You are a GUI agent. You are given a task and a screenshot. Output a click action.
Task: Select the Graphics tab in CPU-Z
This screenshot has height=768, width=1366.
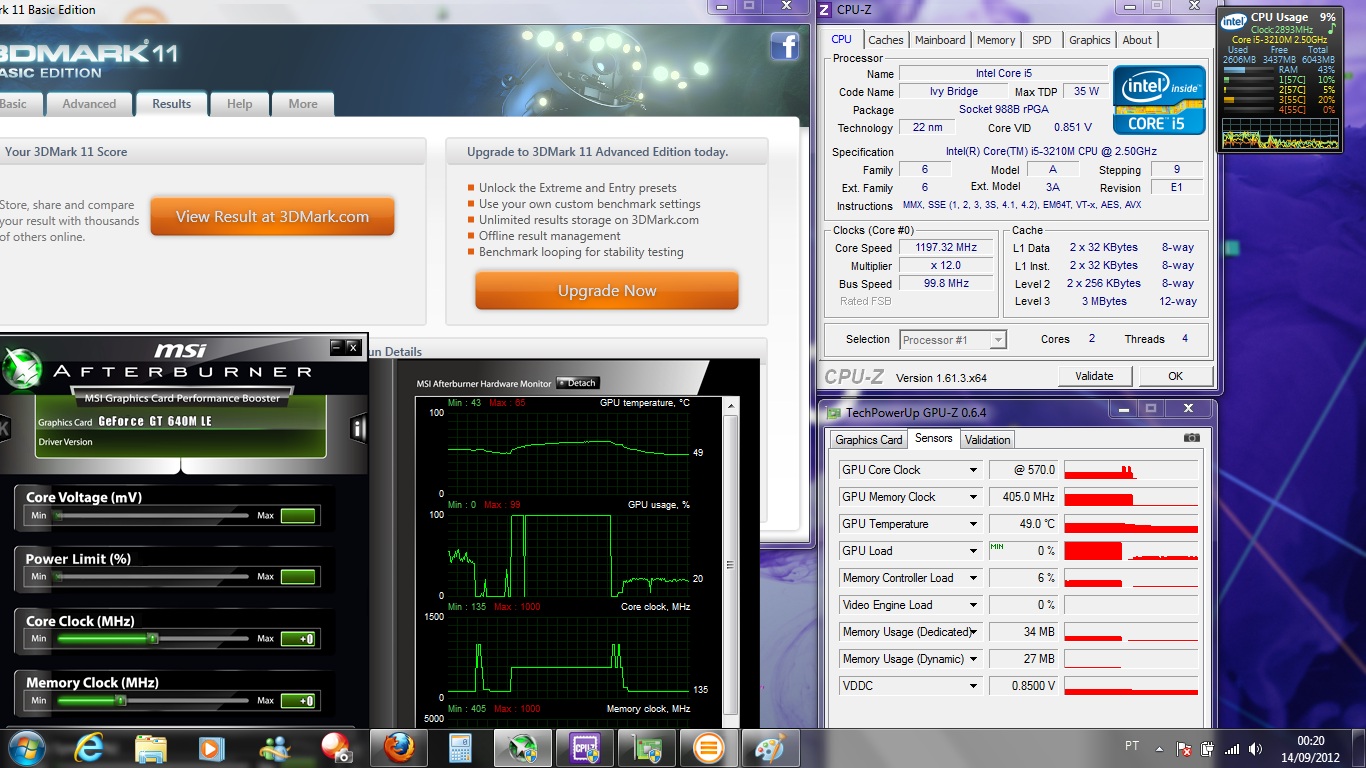(1089, 40)
